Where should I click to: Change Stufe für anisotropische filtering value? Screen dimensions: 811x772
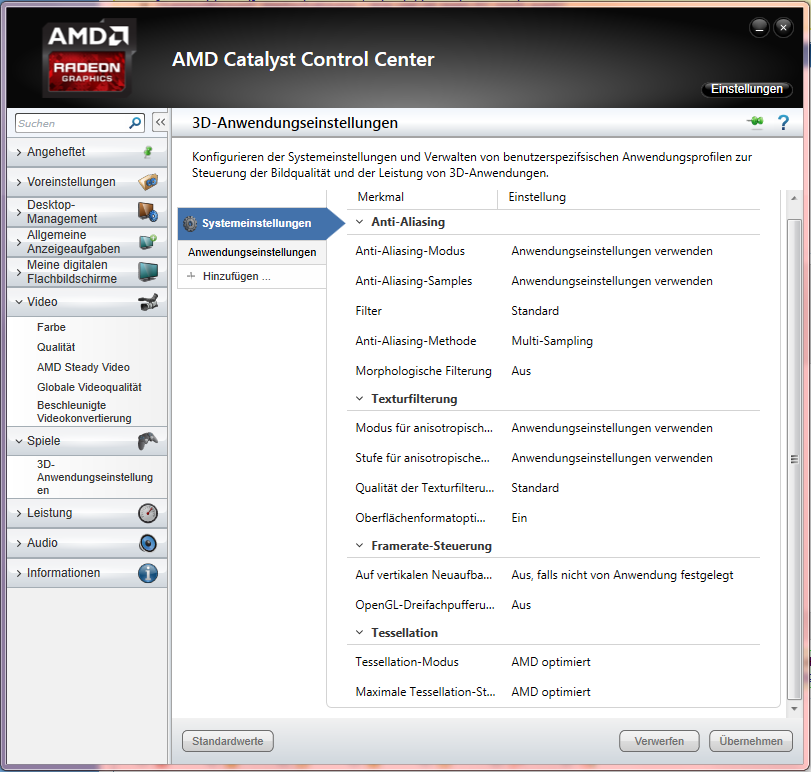(612, 458)
